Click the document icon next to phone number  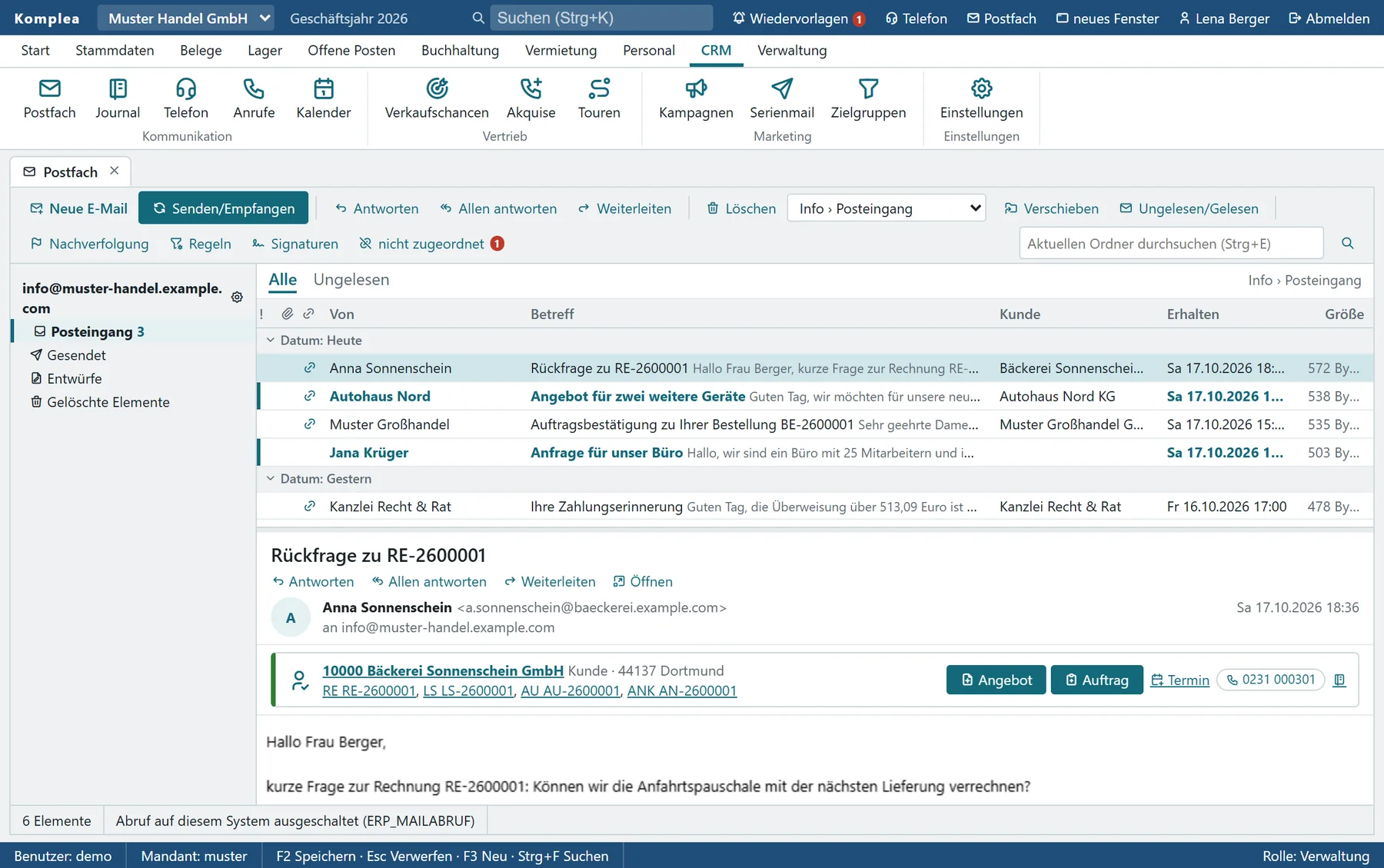[1339, 680]
